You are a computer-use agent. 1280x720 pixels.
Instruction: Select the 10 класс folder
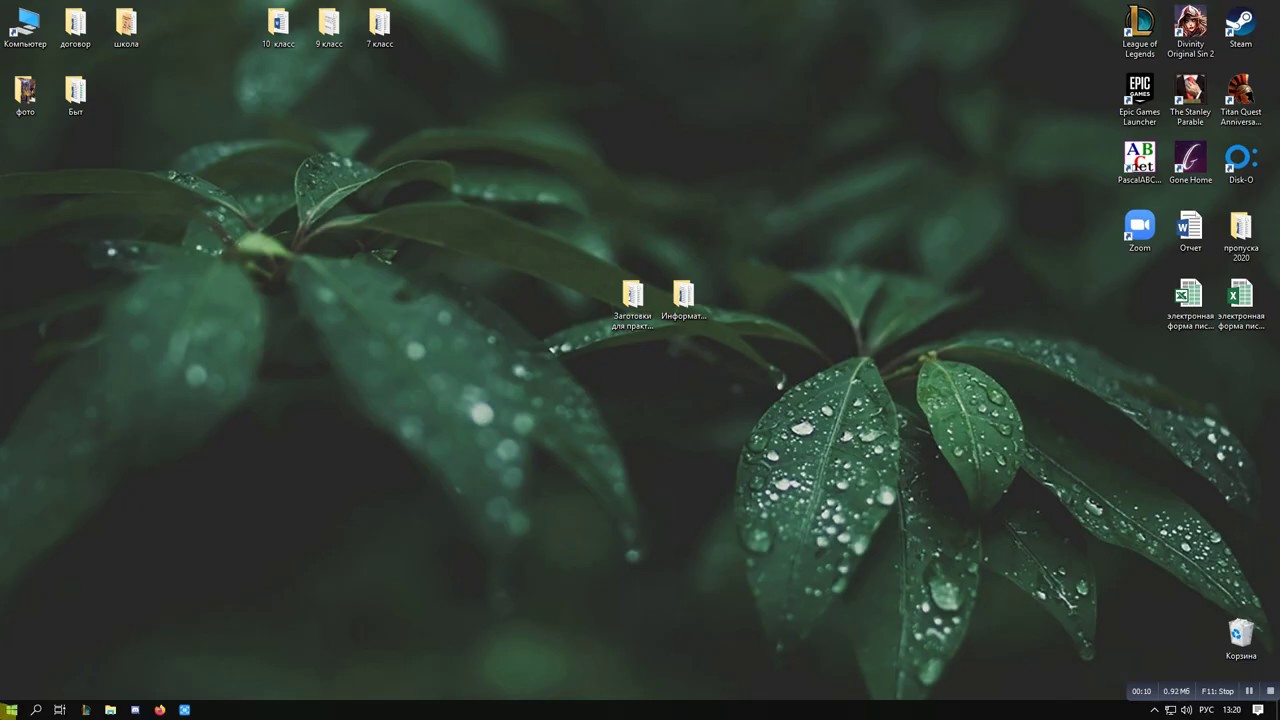click(278, 29)
